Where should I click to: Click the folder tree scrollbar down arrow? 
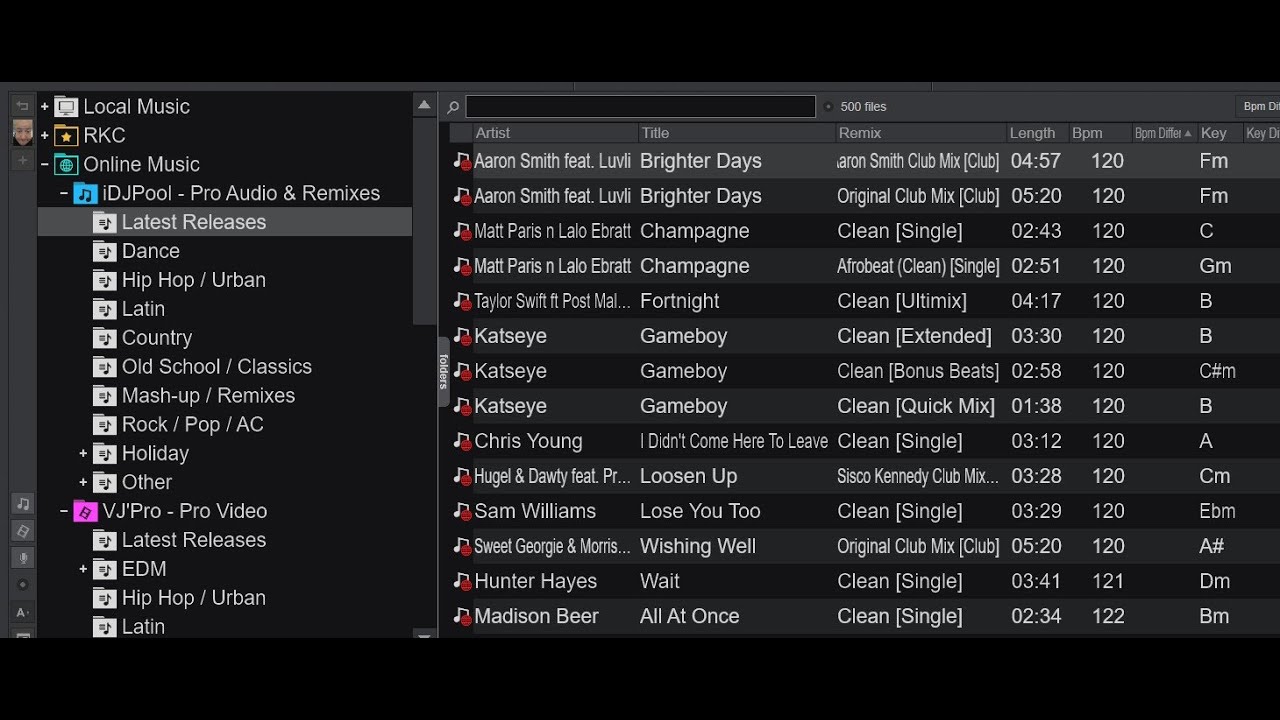click(424, 634)
